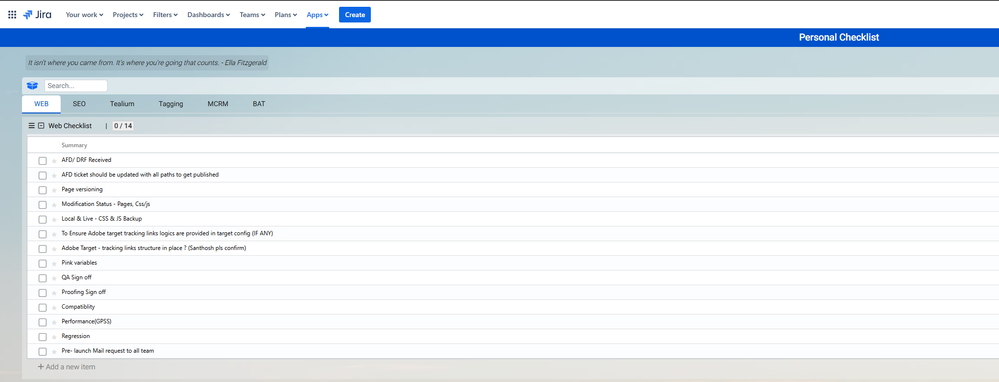
Task: Select the WEB tab
Action: 41,104
